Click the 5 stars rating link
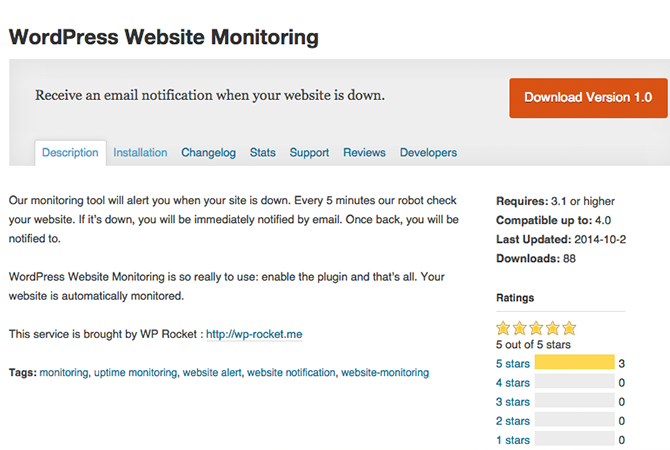This screenshot has width=670, height=450. [513, 364]
